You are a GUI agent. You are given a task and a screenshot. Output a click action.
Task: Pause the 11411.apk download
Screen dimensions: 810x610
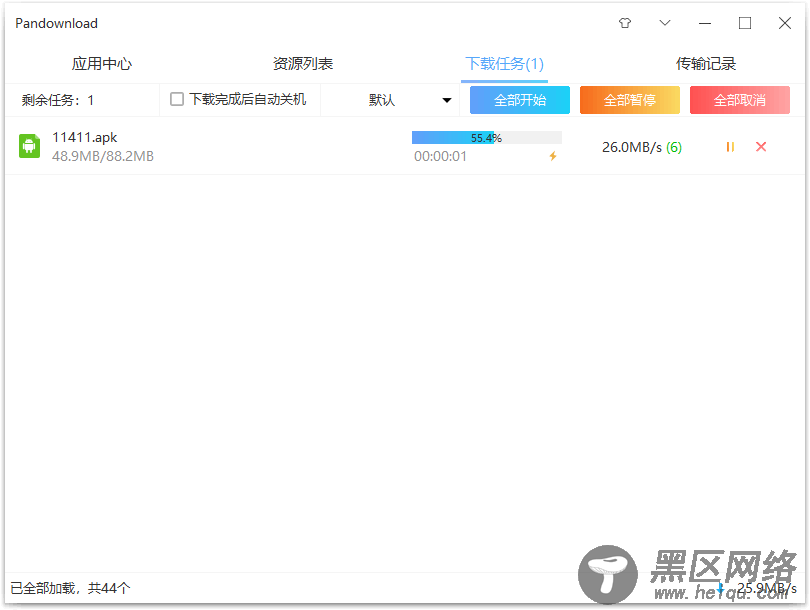click(730, 147)
